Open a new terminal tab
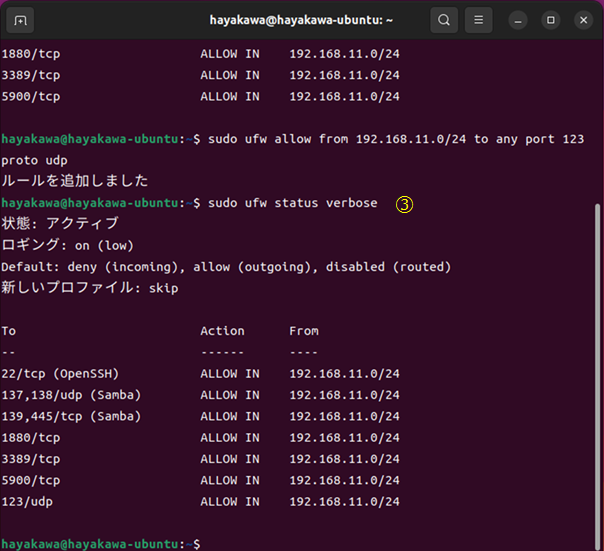This screenshot has width=604, height=551. tap(21, 20)
